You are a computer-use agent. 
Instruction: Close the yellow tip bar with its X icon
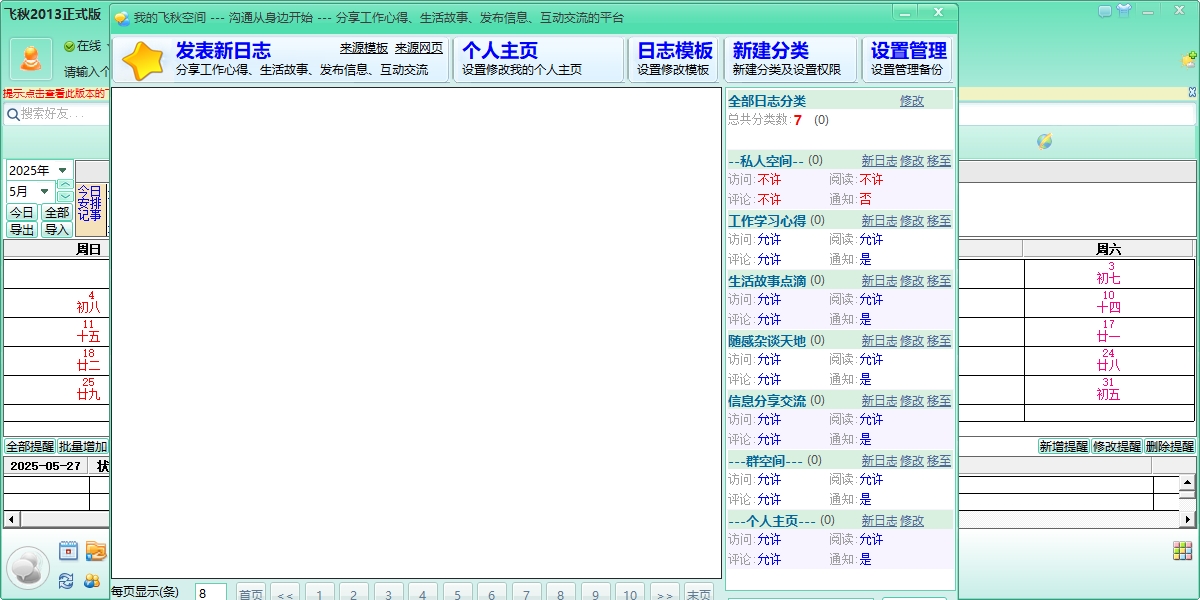click(x=1192, y=92)
